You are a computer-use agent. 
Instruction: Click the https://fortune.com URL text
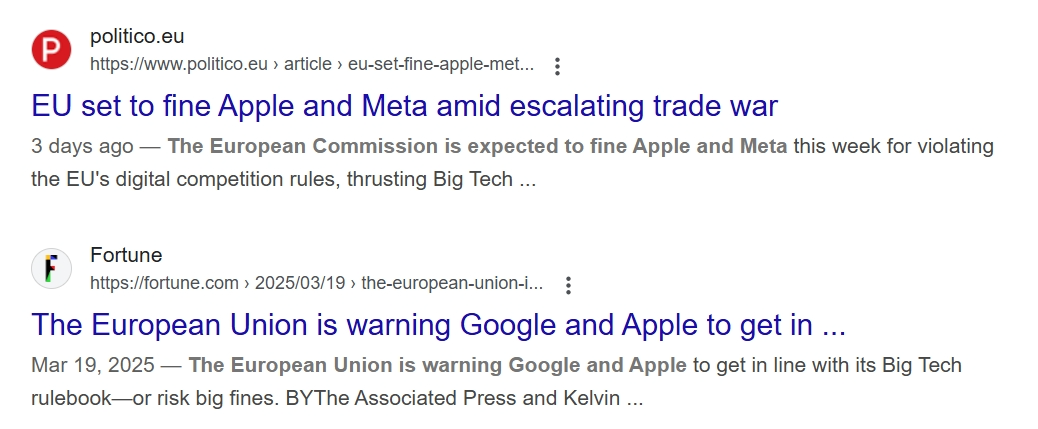164,283
